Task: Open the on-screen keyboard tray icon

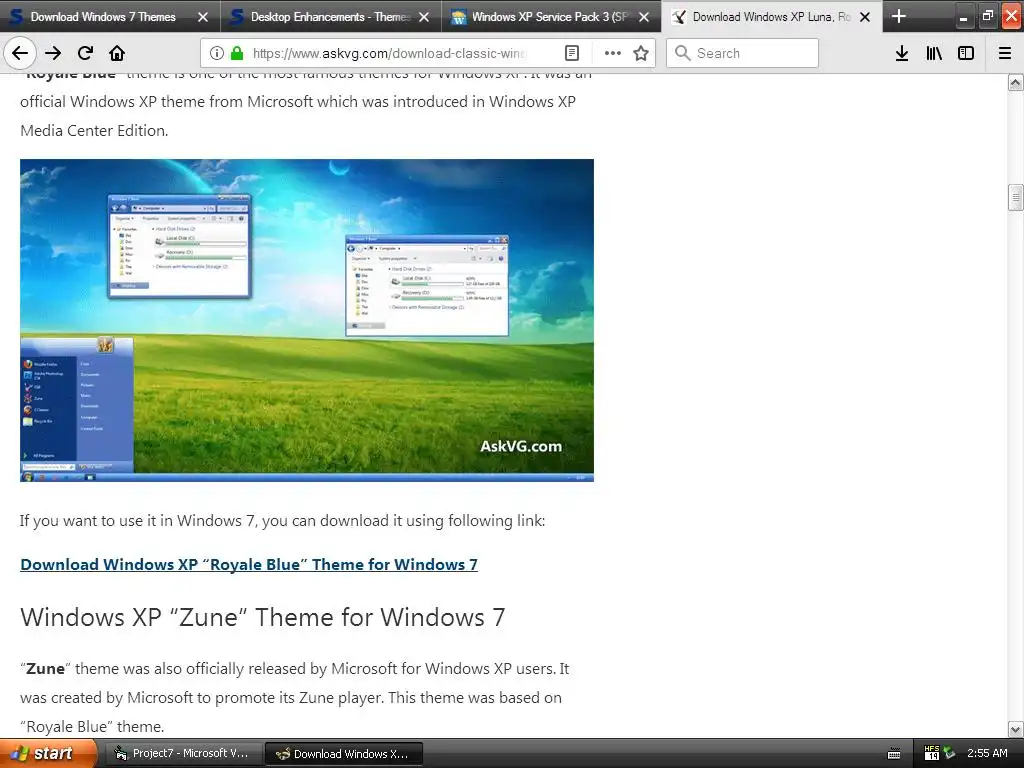Action: coord(894,754)
